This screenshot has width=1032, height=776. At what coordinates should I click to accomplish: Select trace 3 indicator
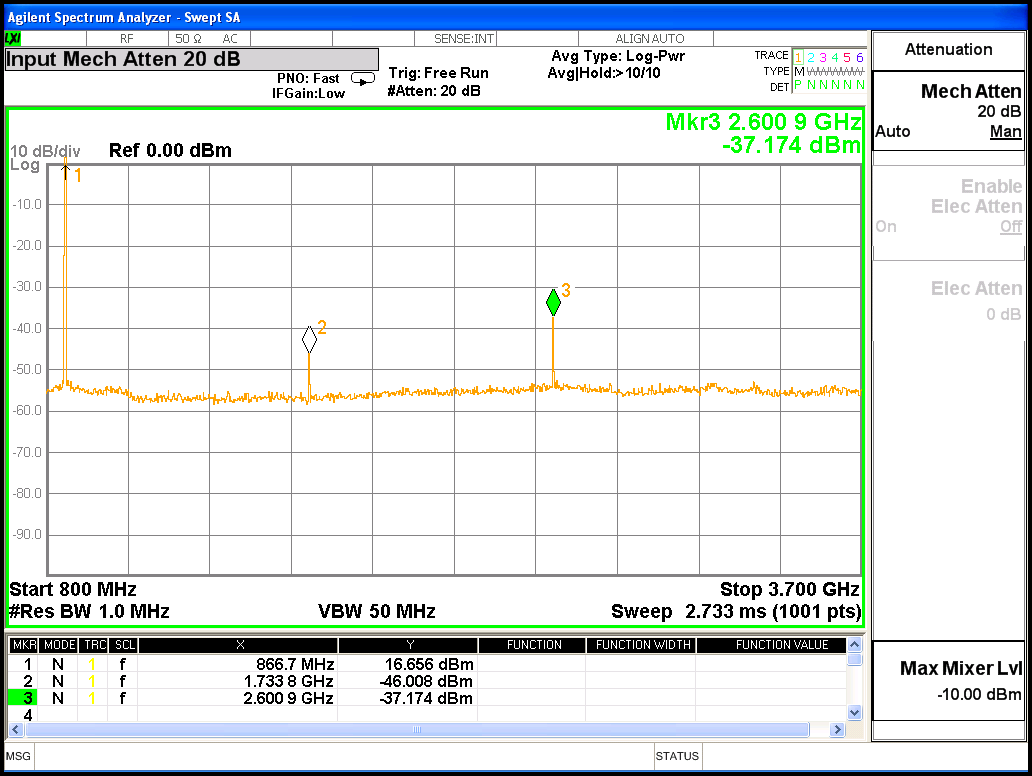823,57
